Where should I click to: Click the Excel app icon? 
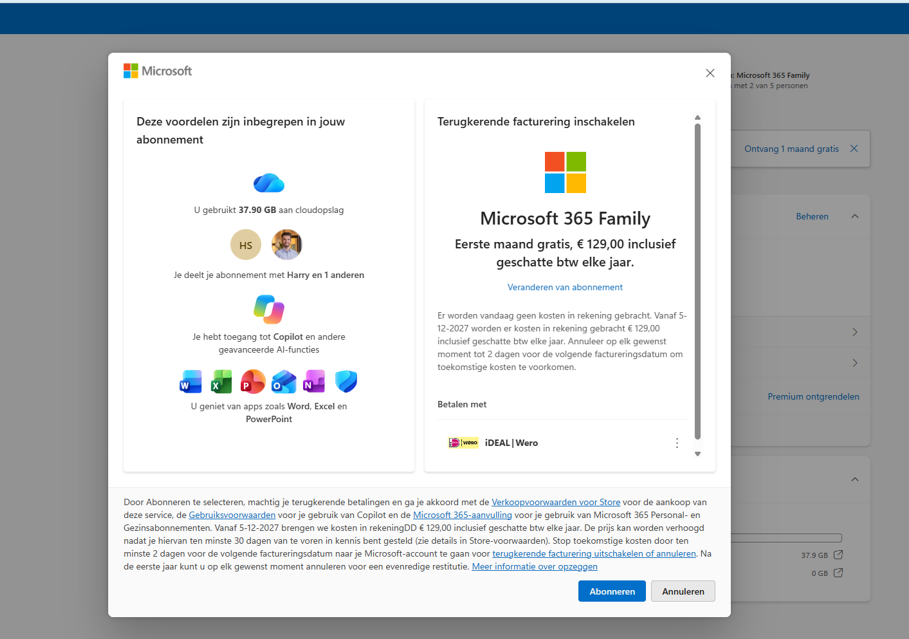(x=221, y=382)
